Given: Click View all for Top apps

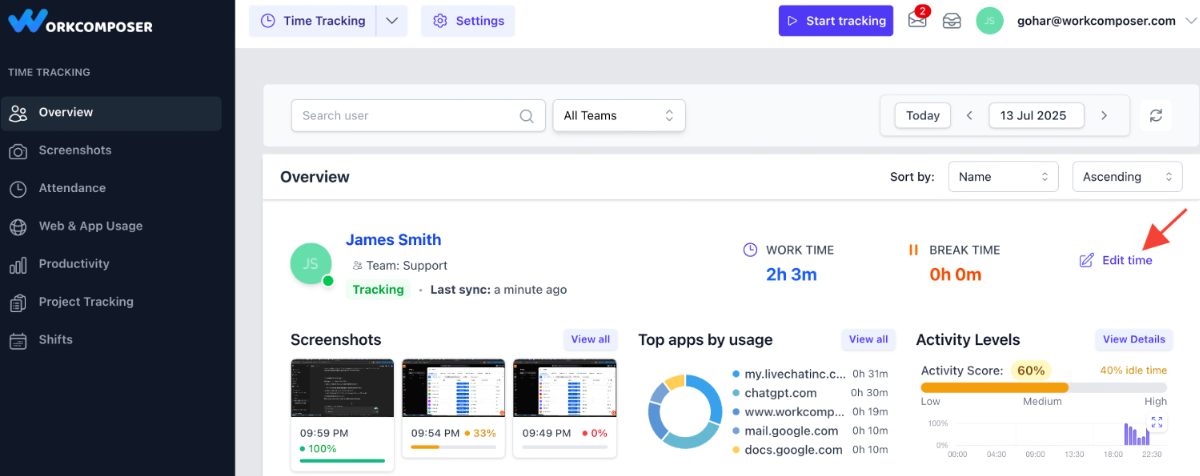Looking at the screenshot, I should point(868,340).
